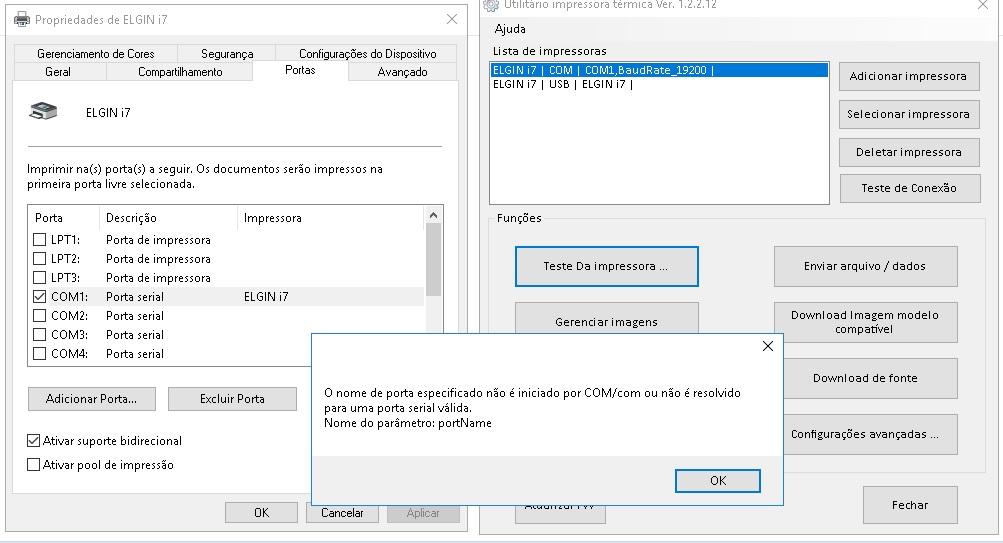Open the Gerenciamento de Cores tab
Viewport: 1003px width, 543px height.
[95, 54]
